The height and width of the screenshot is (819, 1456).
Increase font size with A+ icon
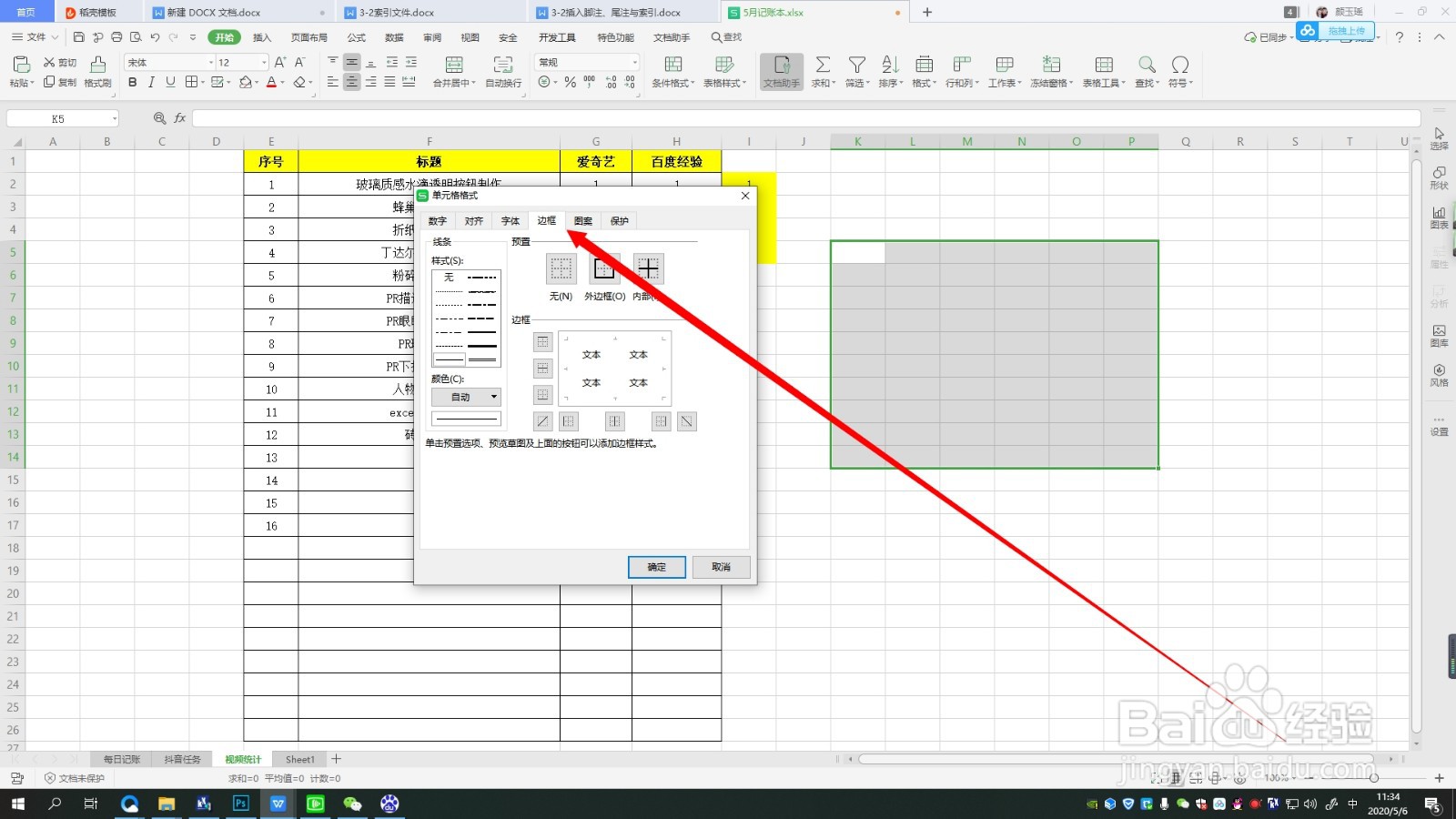pos(280,63)
